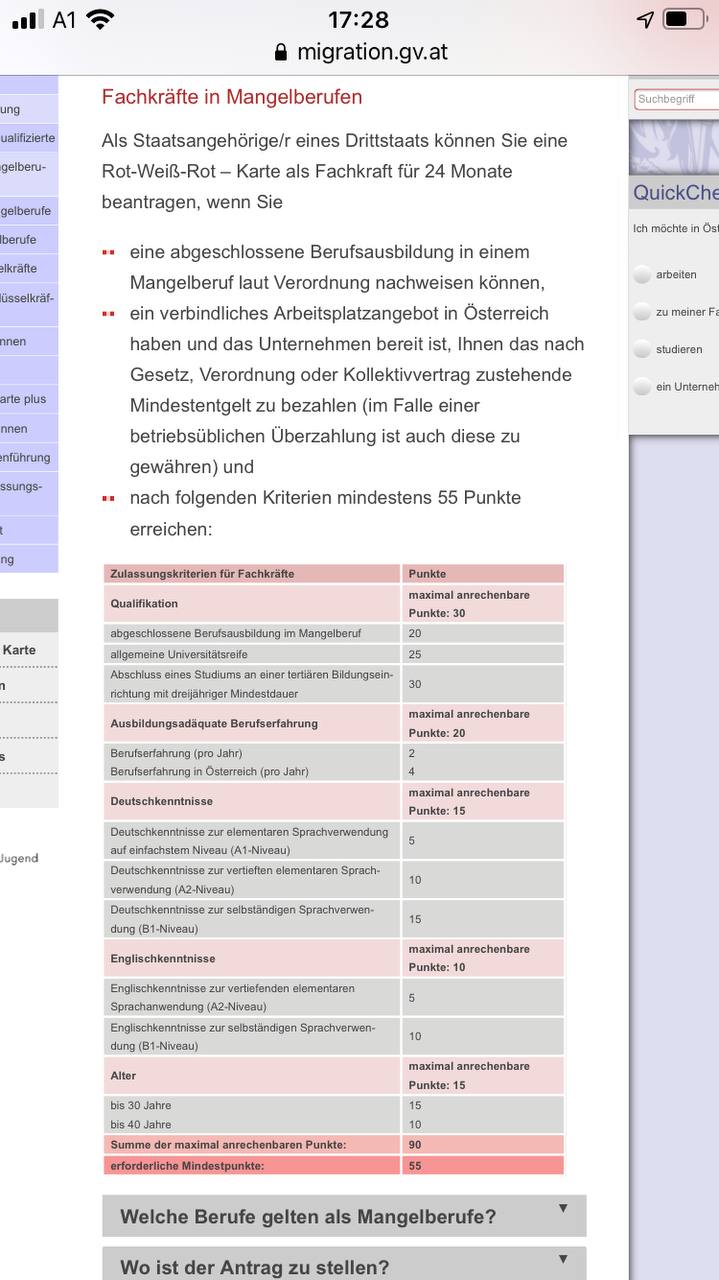Expand 'Wo ist der Antrag zu stellen?'

point(344,1265)
